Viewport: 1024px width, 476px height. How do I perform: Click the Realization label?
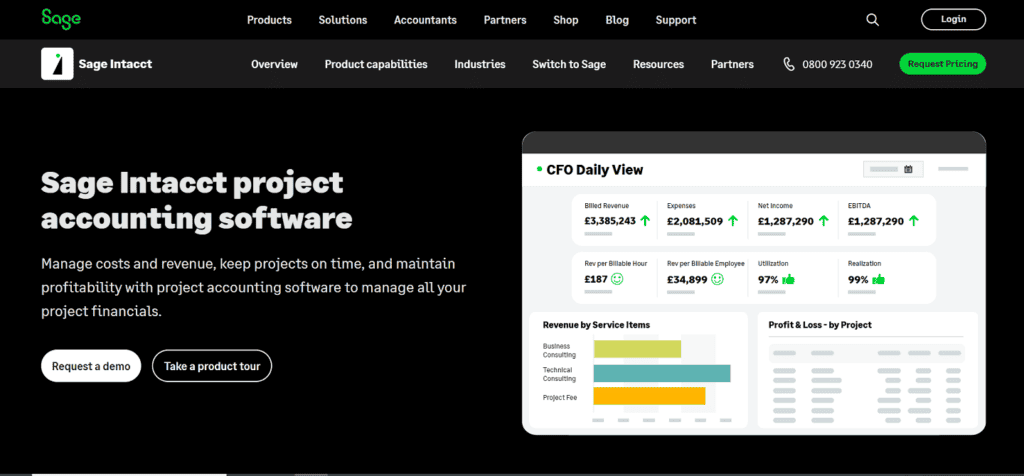click(x=864, y=264)
